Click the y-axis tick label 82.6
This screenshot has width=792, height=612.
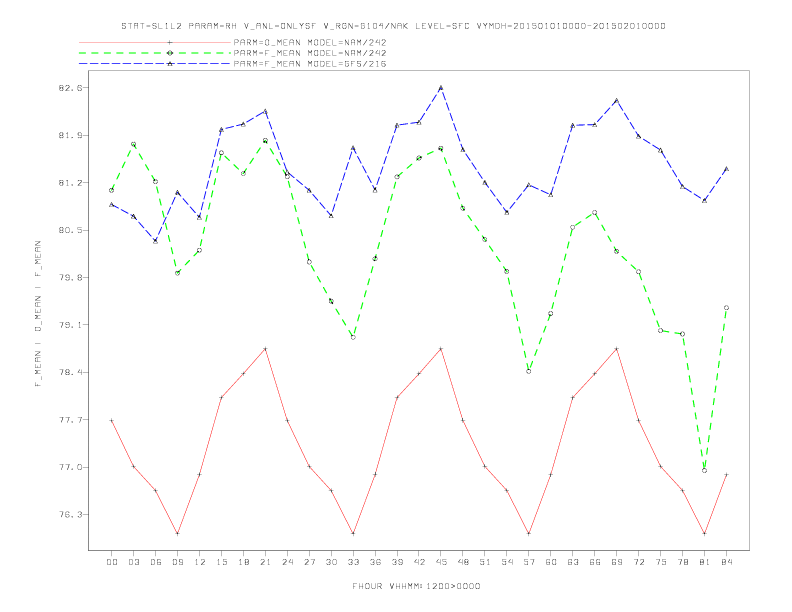69,88
